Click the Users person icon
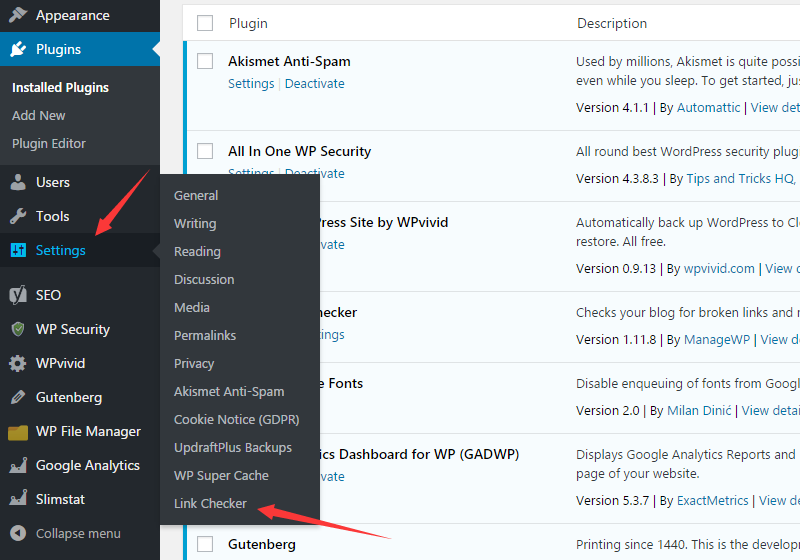Screen dimensions: 800x560 (18, 182)
